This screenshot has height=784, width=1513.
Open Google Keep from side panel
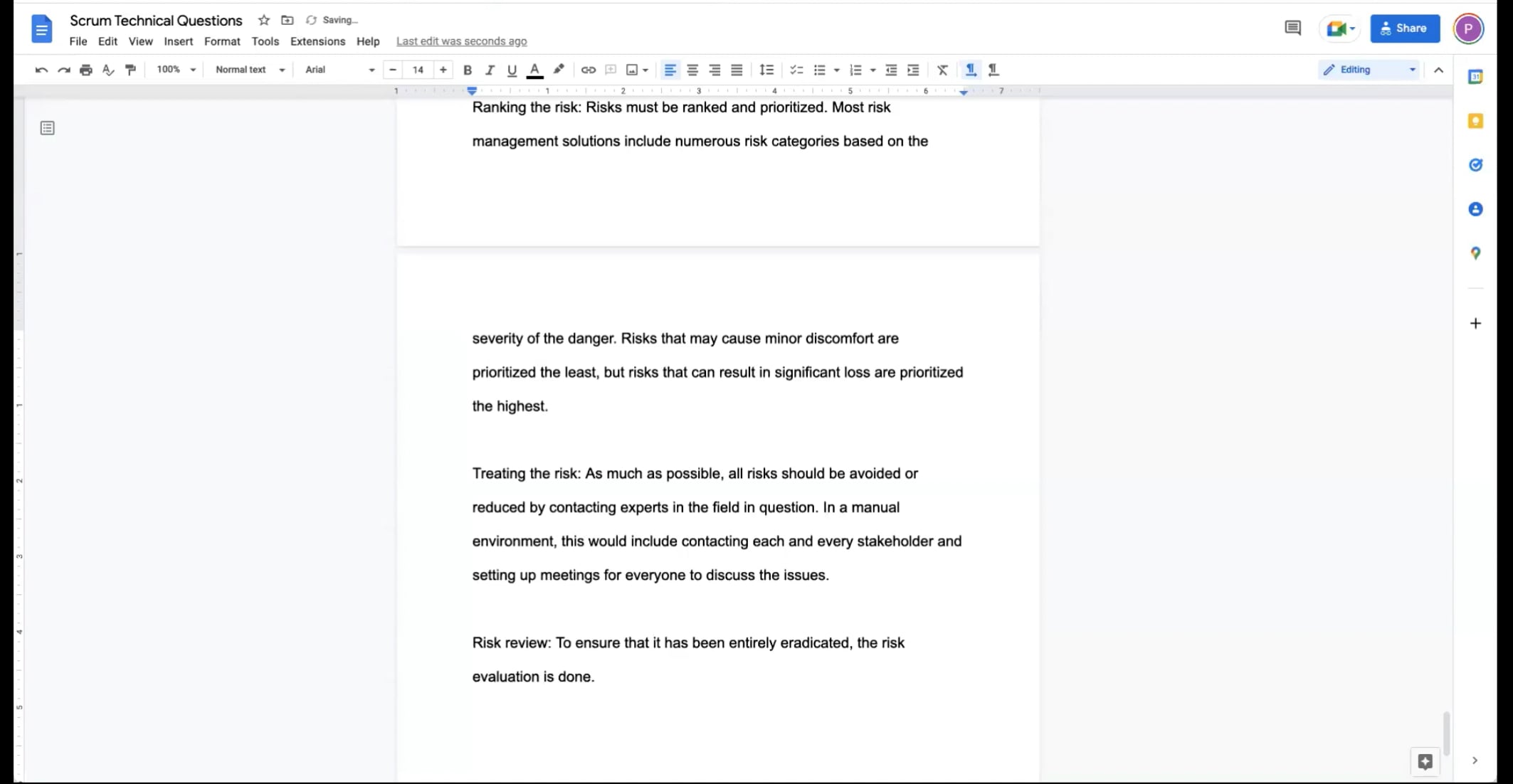(x=1475, y=121)
